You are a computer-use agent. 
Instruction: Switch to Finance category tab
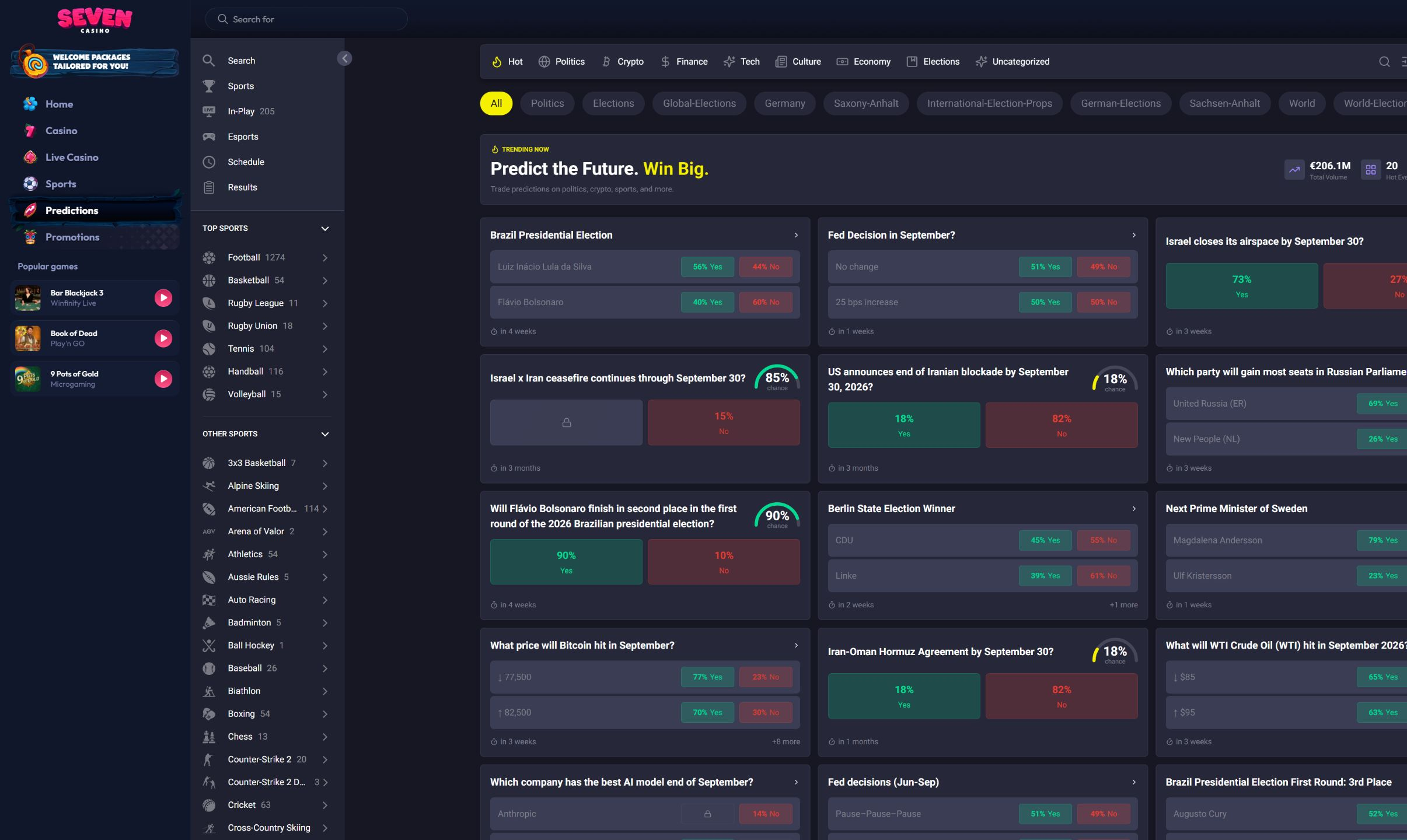click(684, 62)
